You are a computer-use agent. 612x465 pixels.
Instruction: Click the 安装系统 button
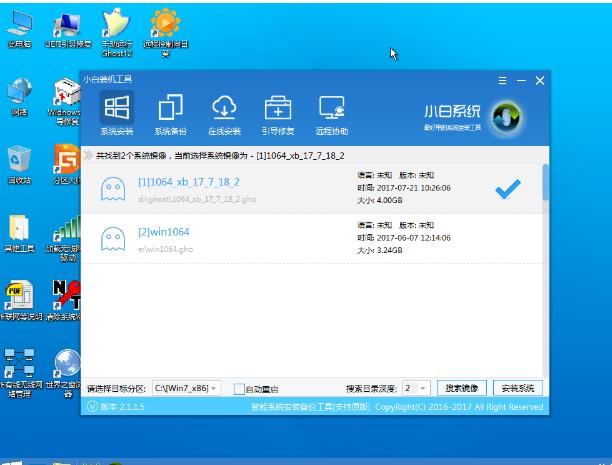coord(518,388)
